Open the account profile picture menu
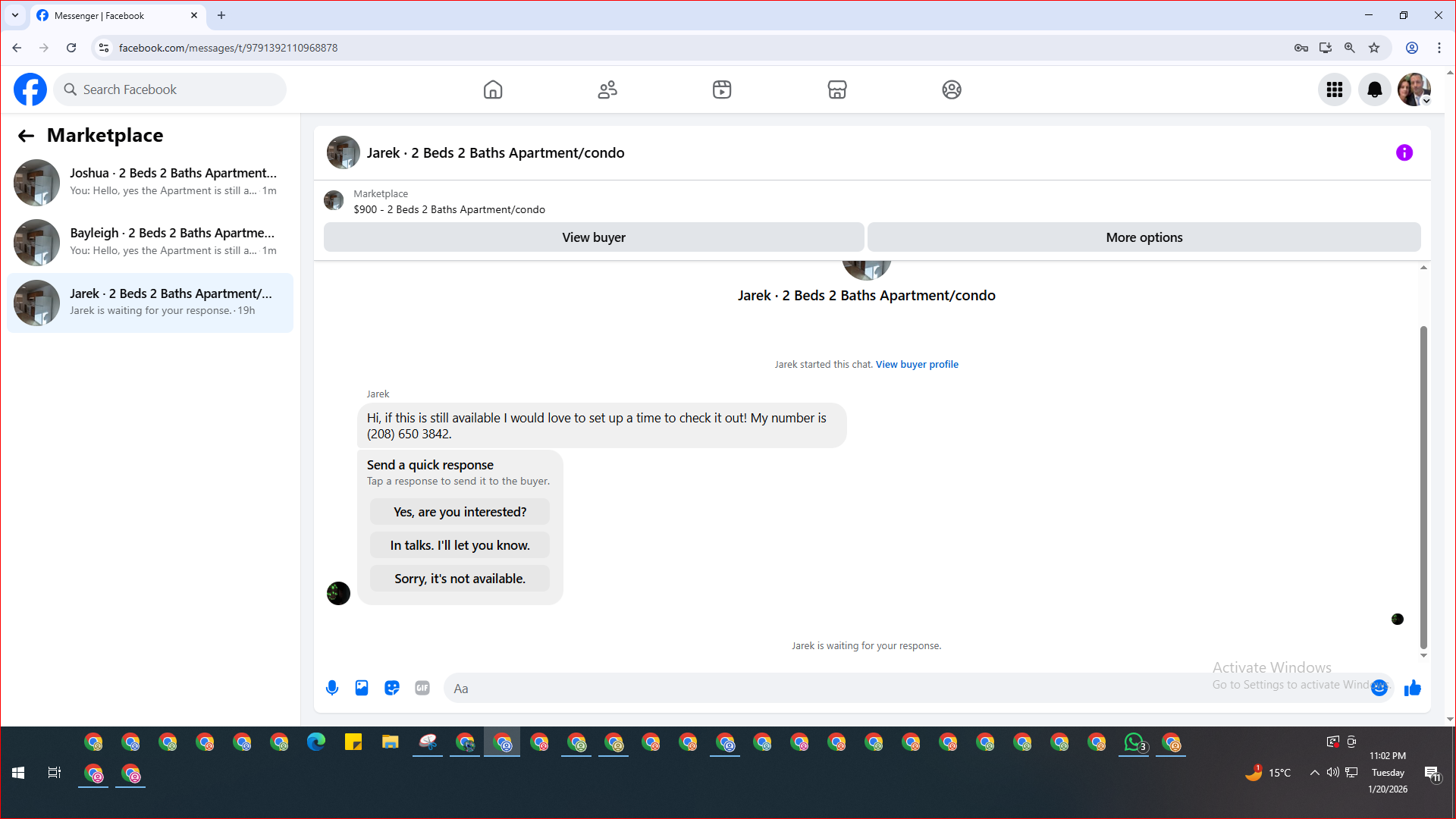The height and width of the screenshot is (819, 1456). 1414,89
